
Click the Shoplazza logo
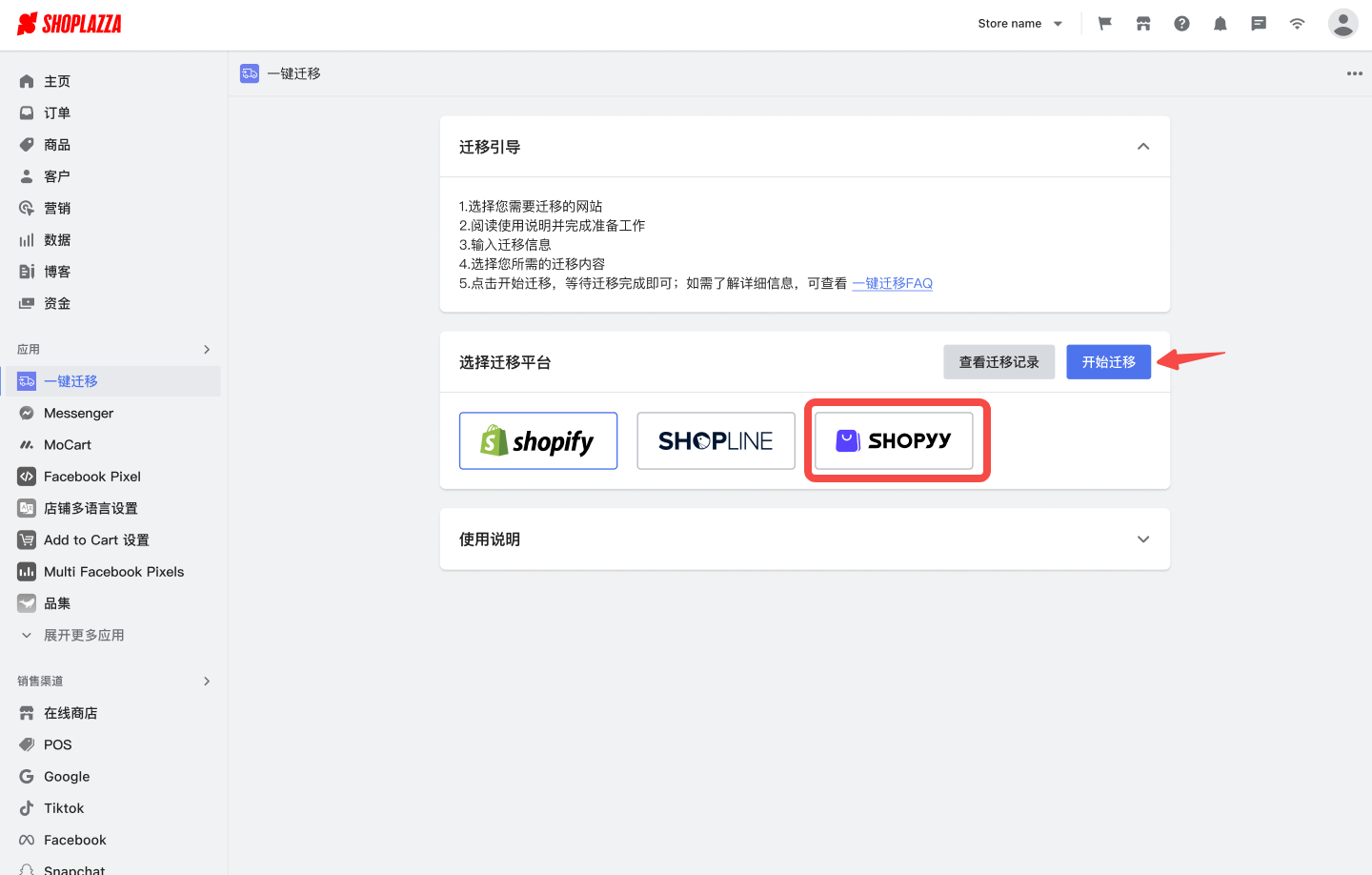[x=70, y=24]
